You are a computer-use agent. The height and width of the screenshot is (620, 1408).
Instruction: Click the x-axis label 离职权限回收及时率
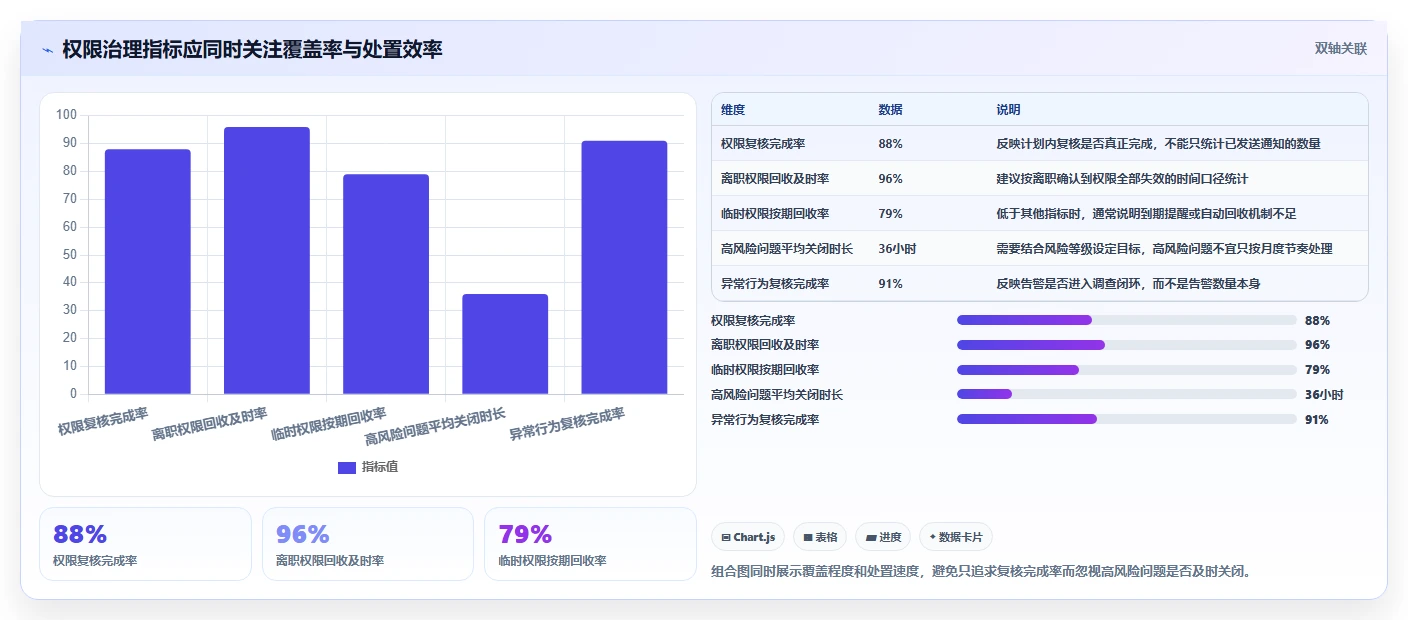pyautogui.click(x=210, y=425)
